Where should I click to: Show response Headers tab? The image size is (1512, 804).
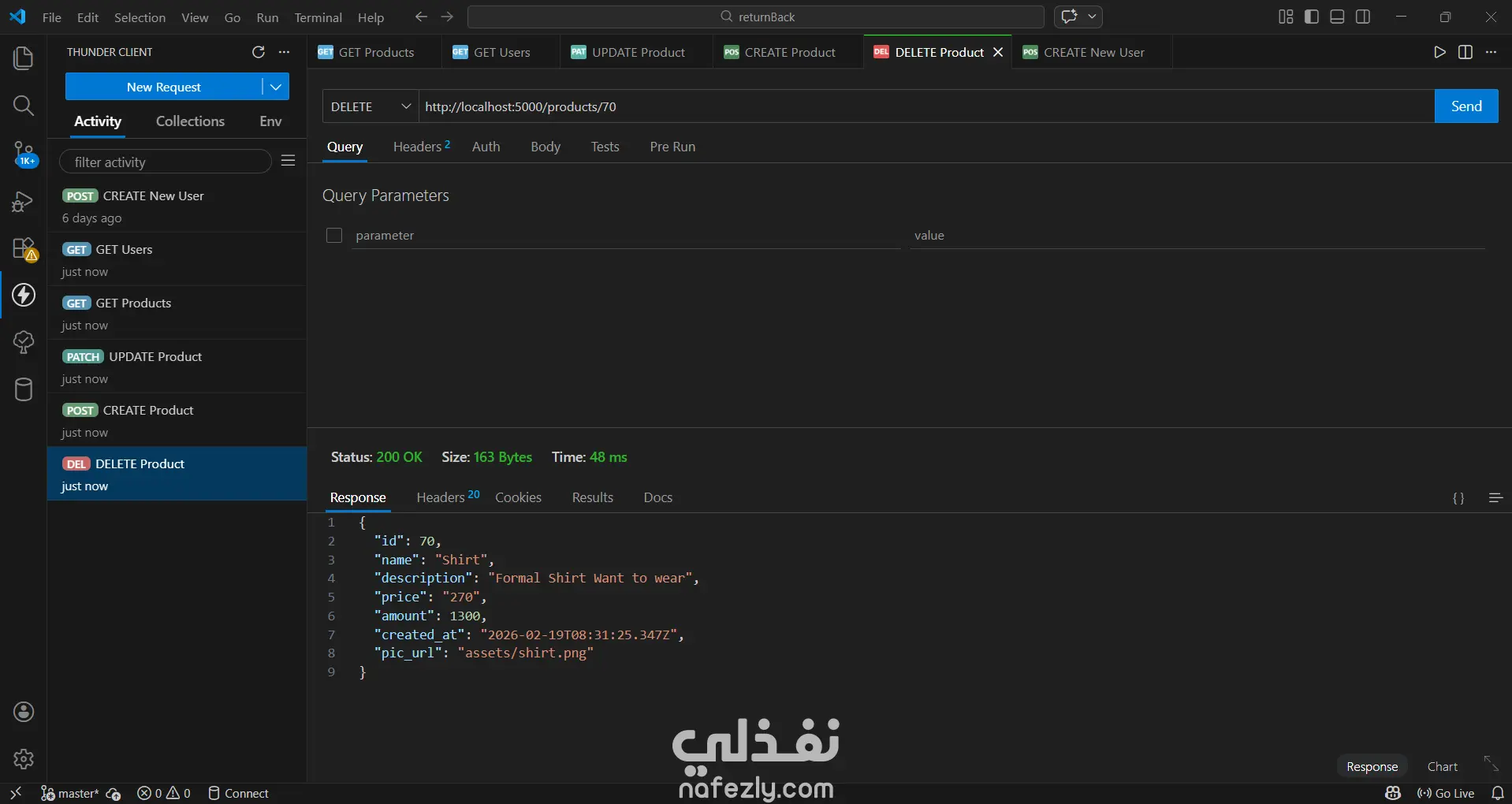pos(448,497)
